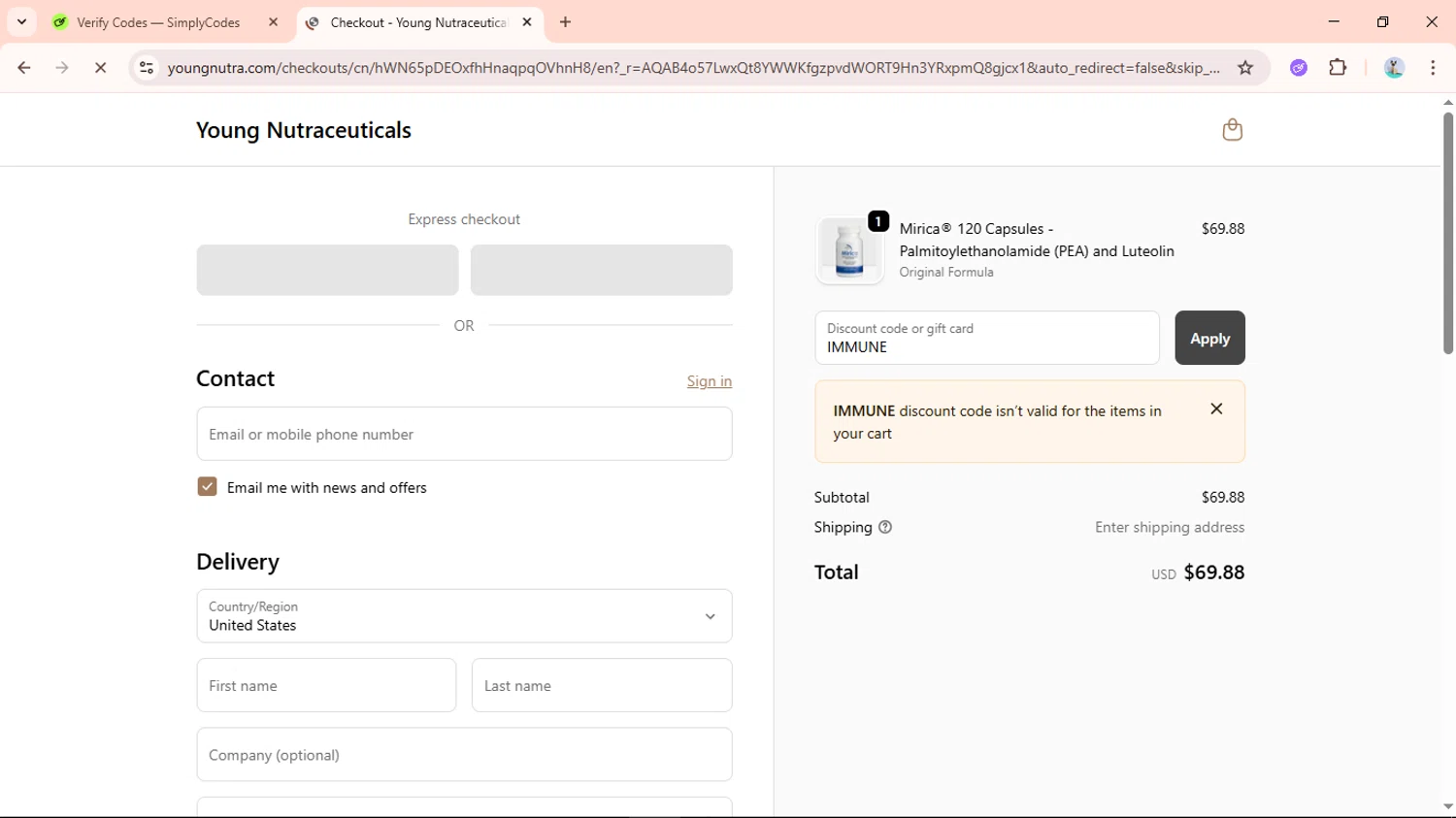Click the shipping help question mark icon
The image size is (1456, 818).
click(x=885, y=527)
